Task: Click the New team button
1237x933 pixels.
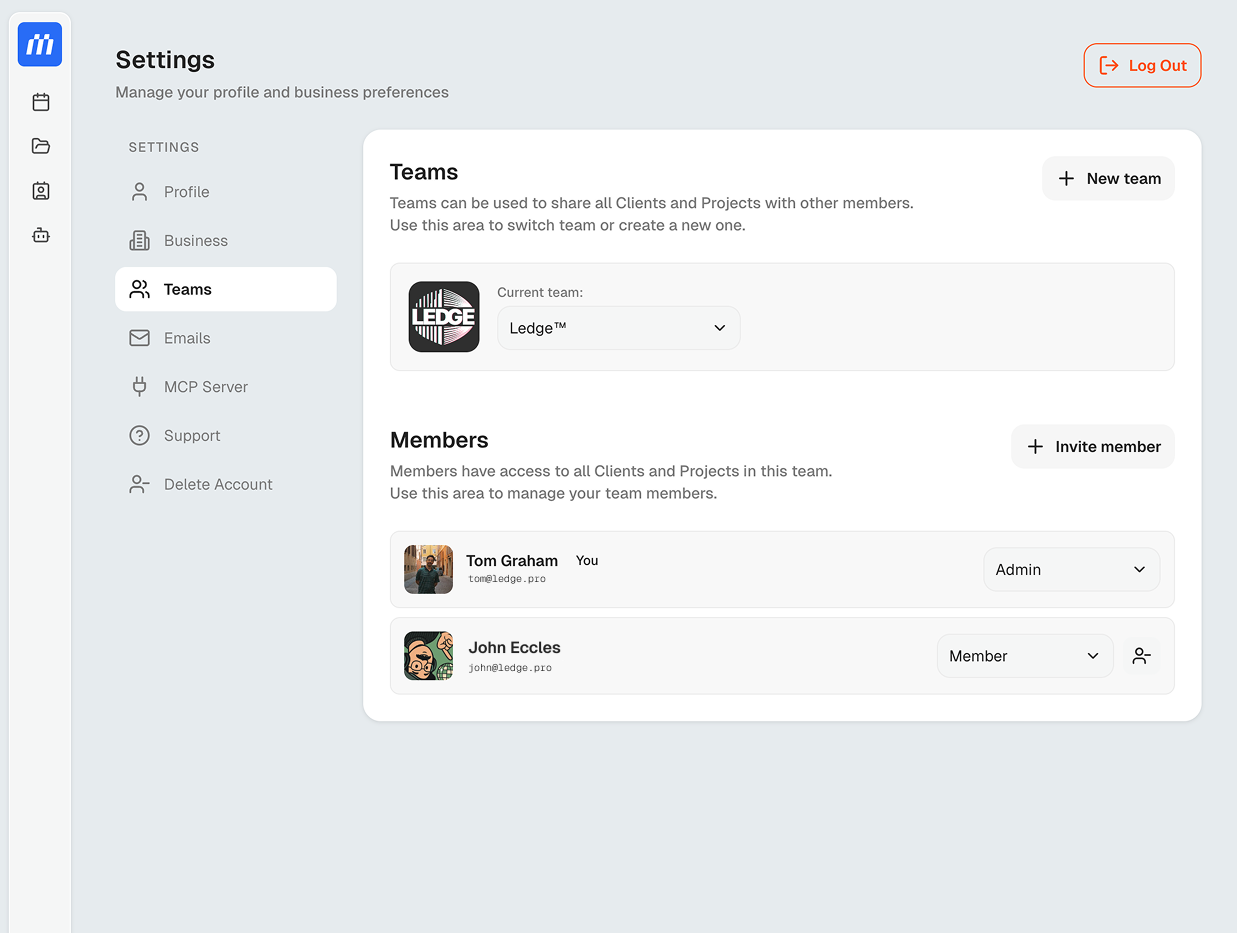Action: click(x=1108, y=179)
